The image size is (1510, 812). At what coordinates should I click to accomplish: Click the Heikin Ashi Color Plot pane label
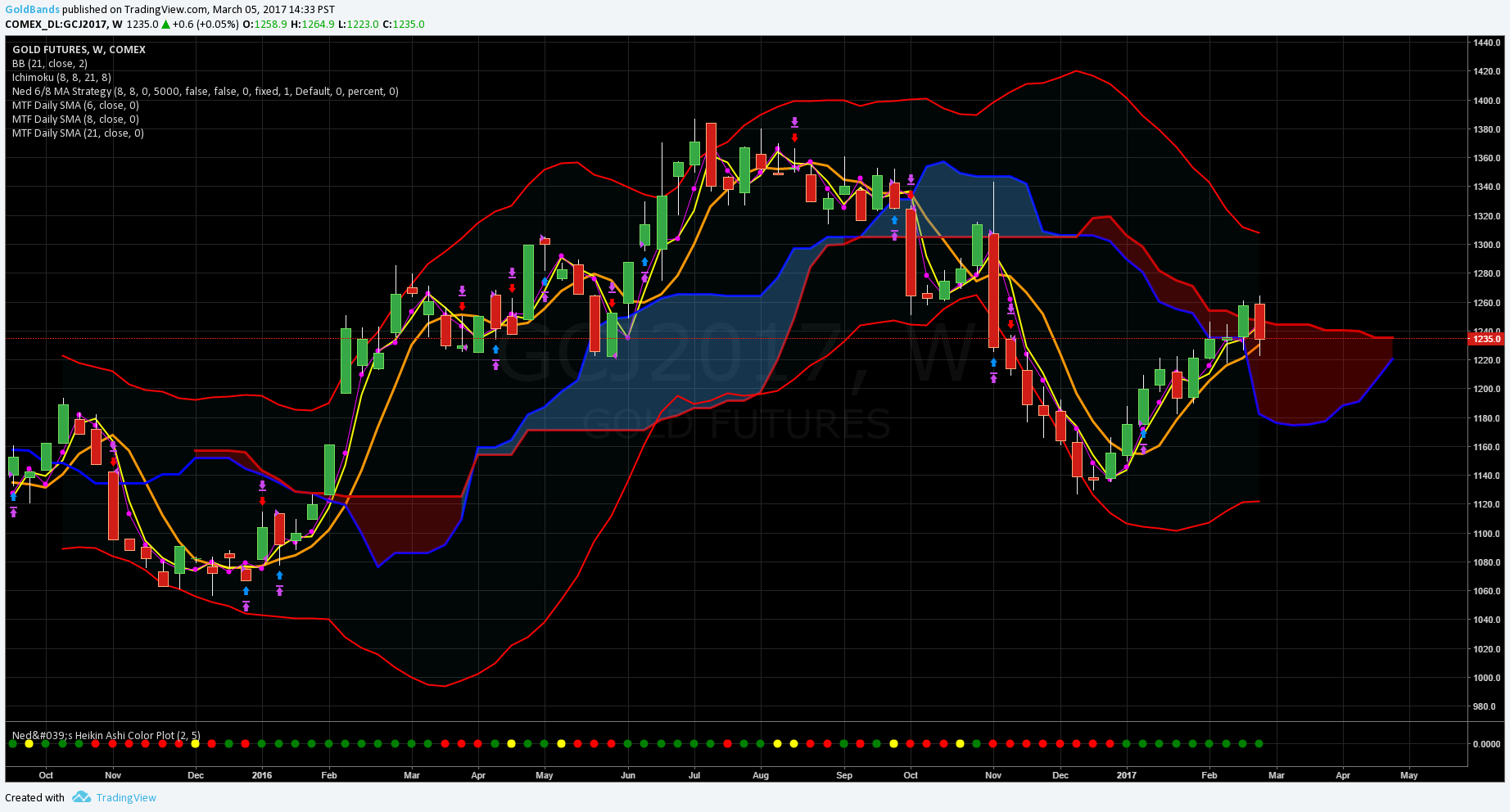pyautogui.click(x=106, y=736)
